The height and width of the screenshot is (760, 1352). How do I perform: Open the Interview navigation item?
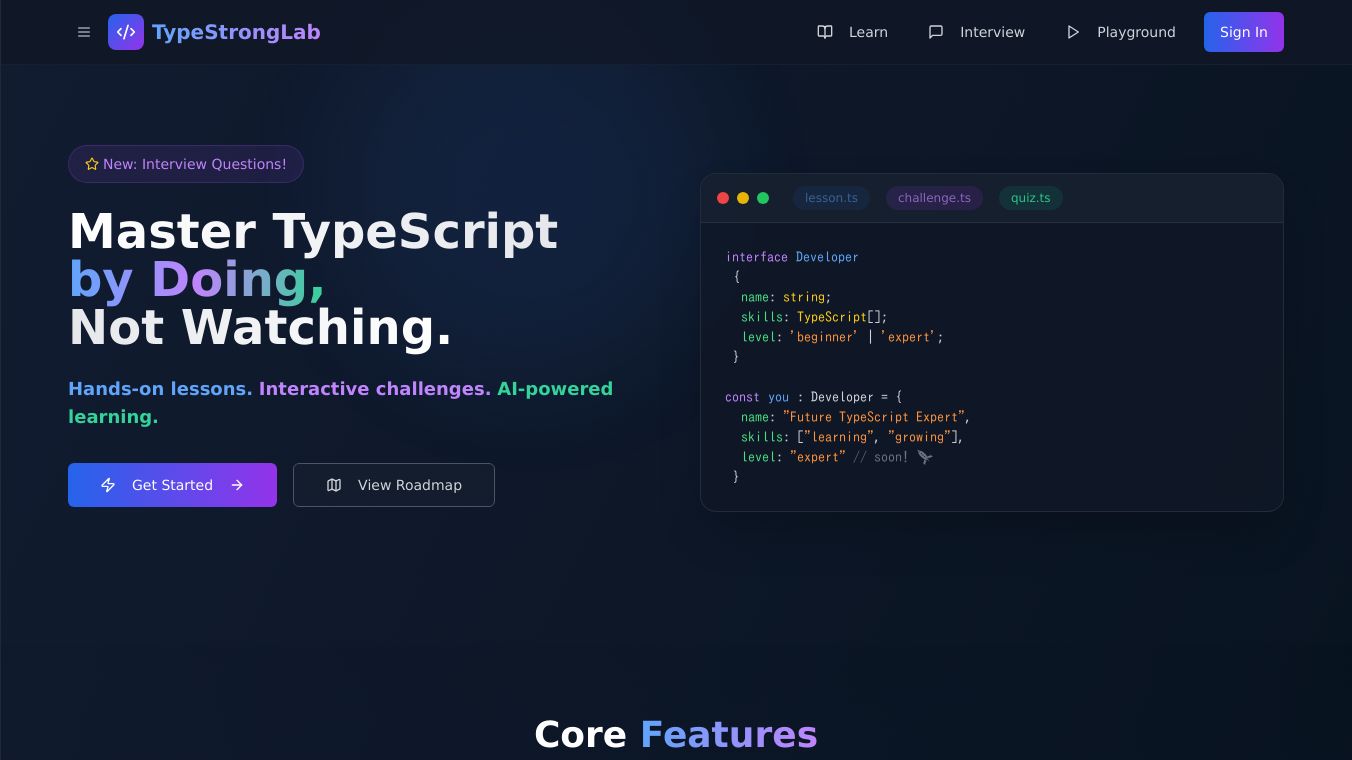[977, 32]
